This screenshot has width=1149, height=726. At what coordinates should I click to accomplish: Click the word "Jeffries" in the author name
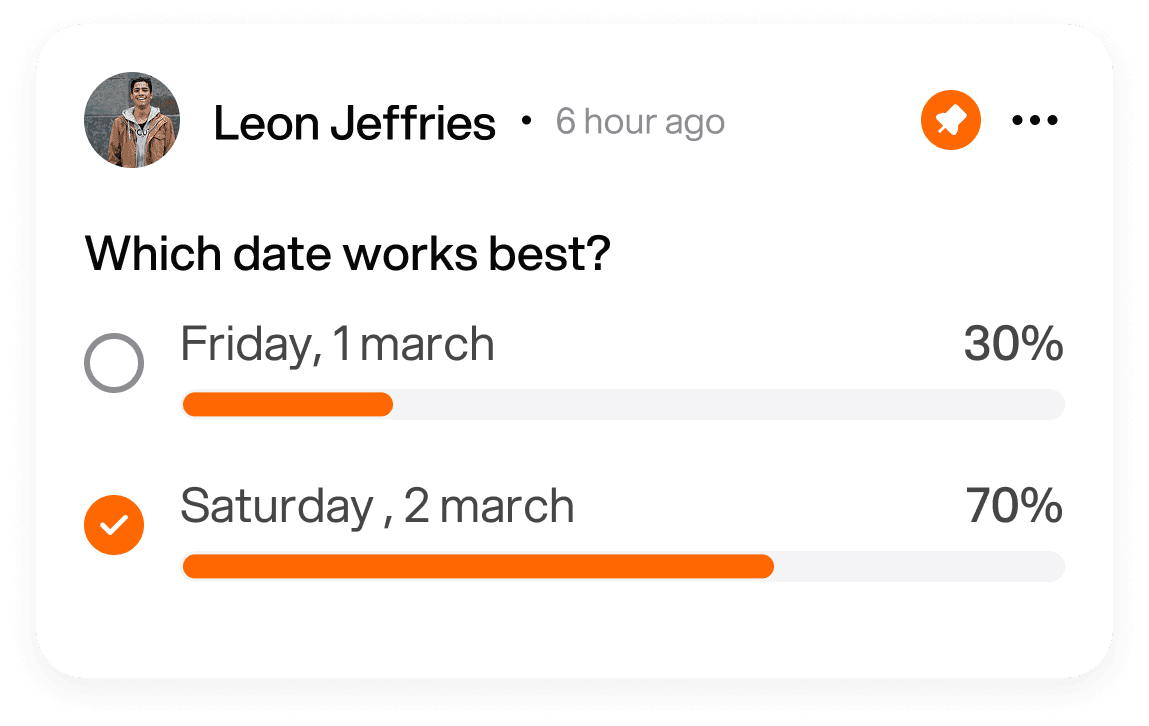pos(414,123)
